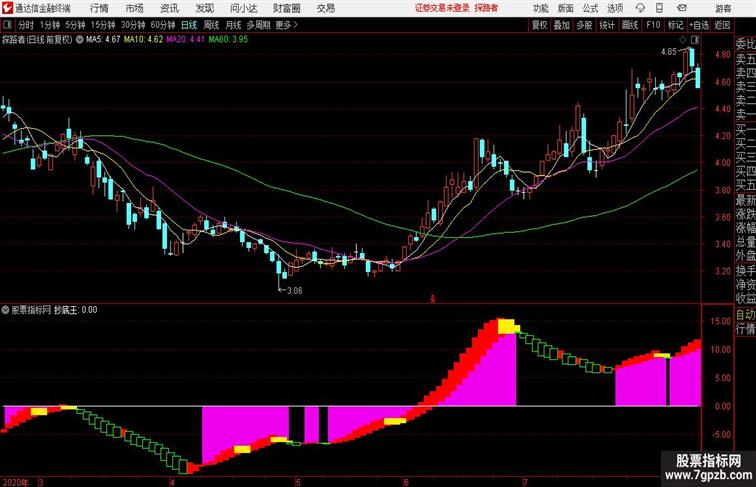756x487 pixels.
Task: Click the +自选 add favorite button
Action: (x=699, y=25)
